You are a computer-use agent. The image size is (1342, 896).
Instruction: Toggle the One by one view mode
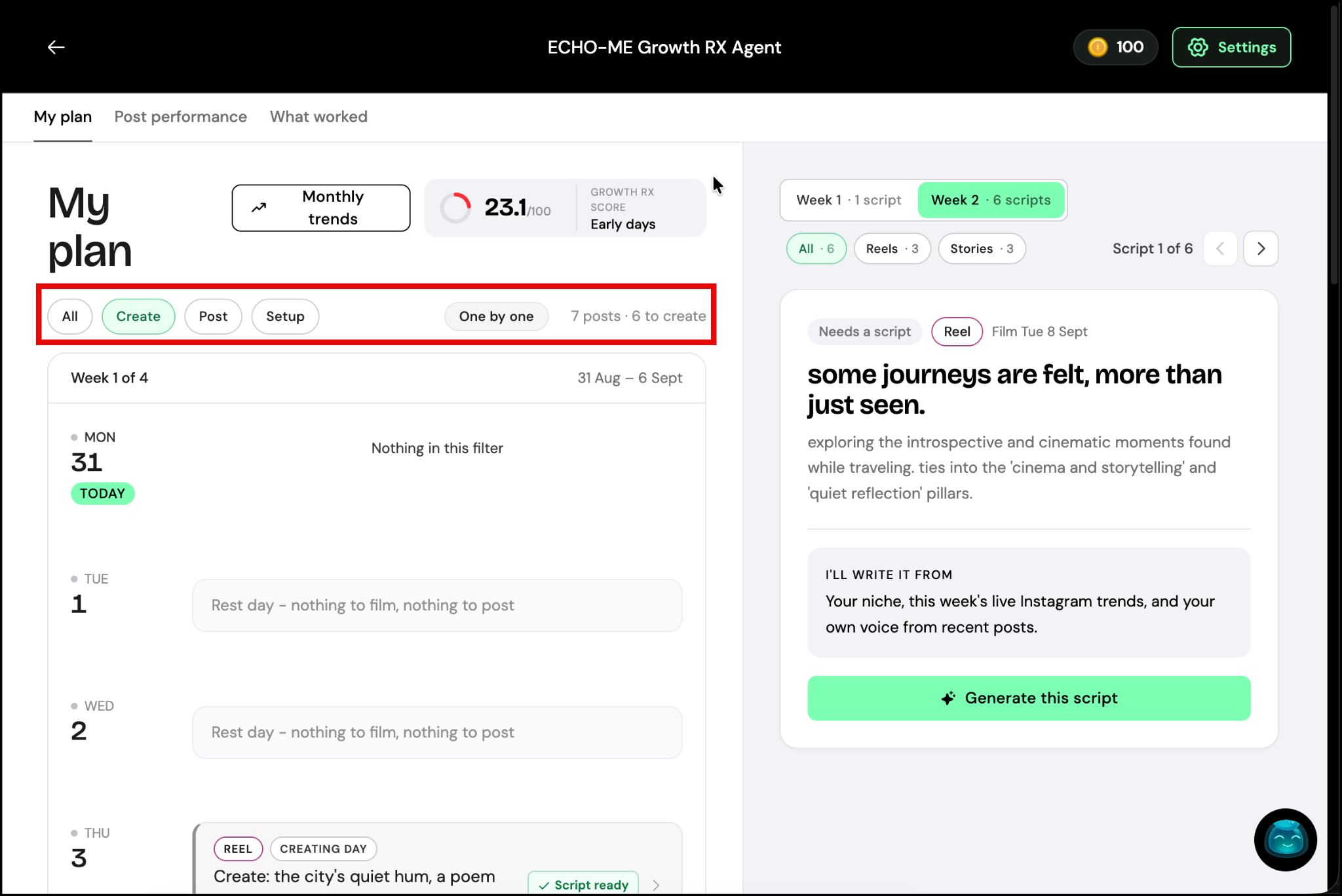tap(496, 316)
